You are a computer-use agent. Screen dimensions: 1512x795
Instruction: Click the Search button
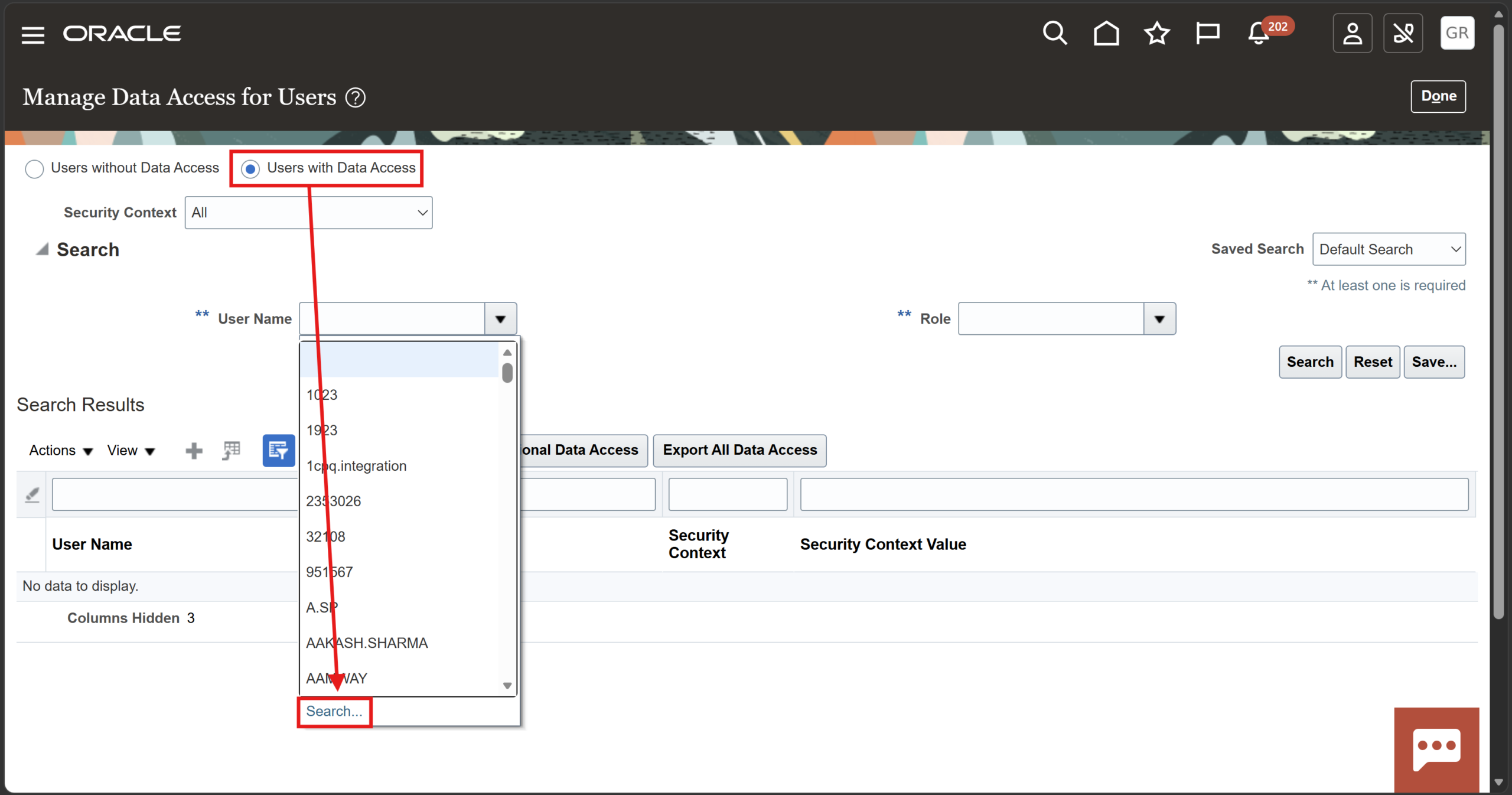(1310, 362)
